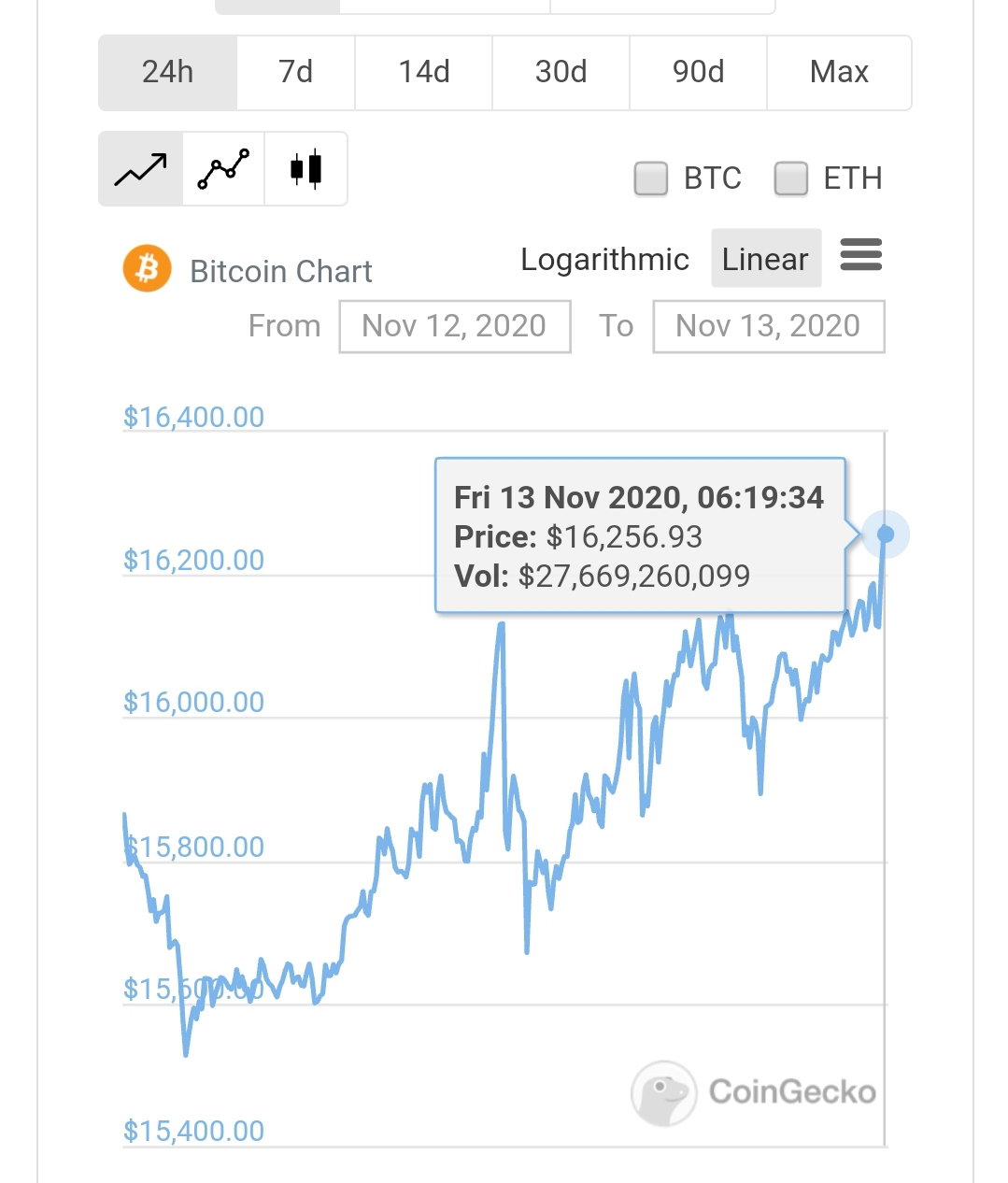Select the Max time range
The image size is (1008, 1183).
[x=839, y=72]
